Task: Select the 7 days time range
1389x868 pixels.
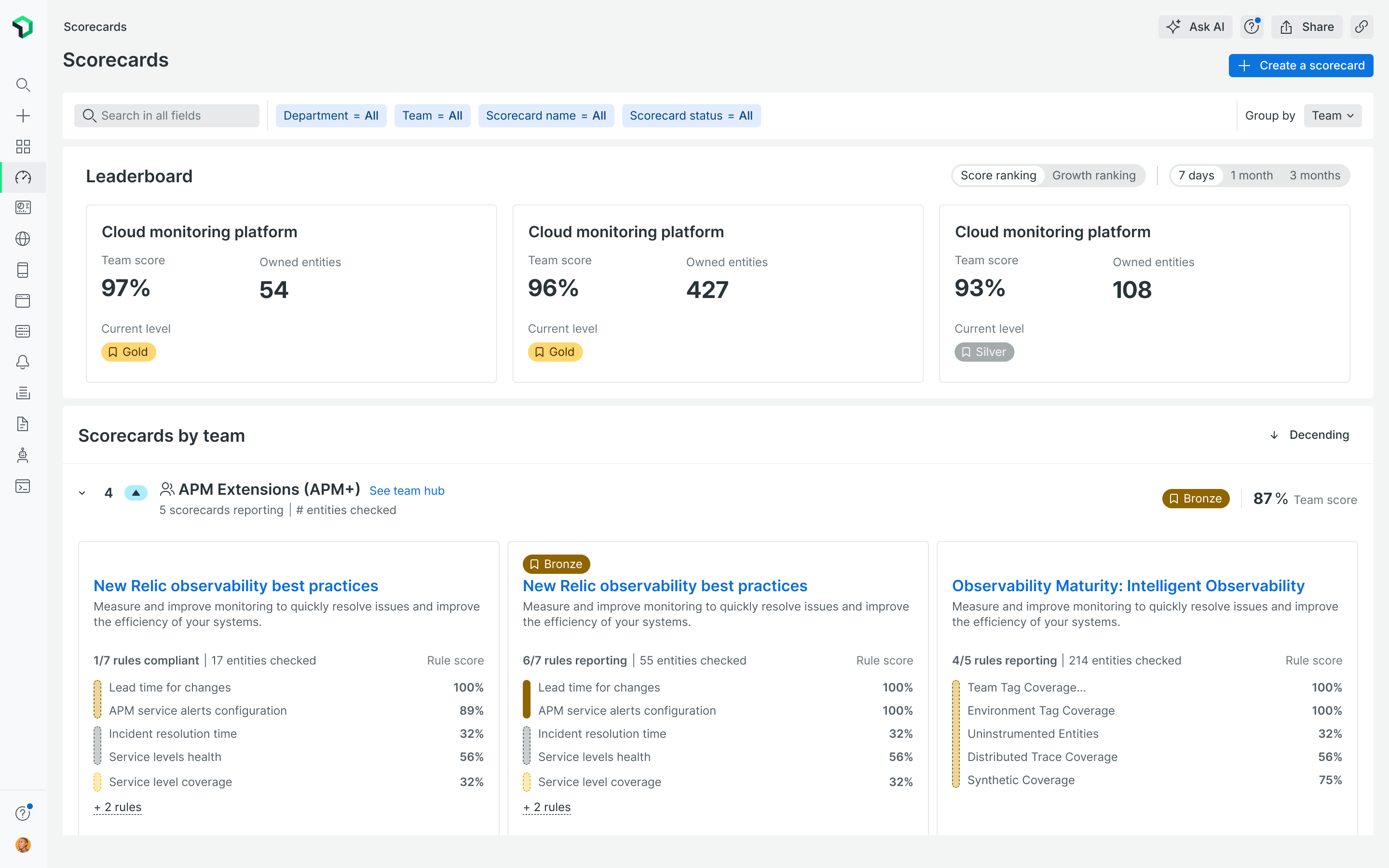Action: click(x=1196, y=176)
